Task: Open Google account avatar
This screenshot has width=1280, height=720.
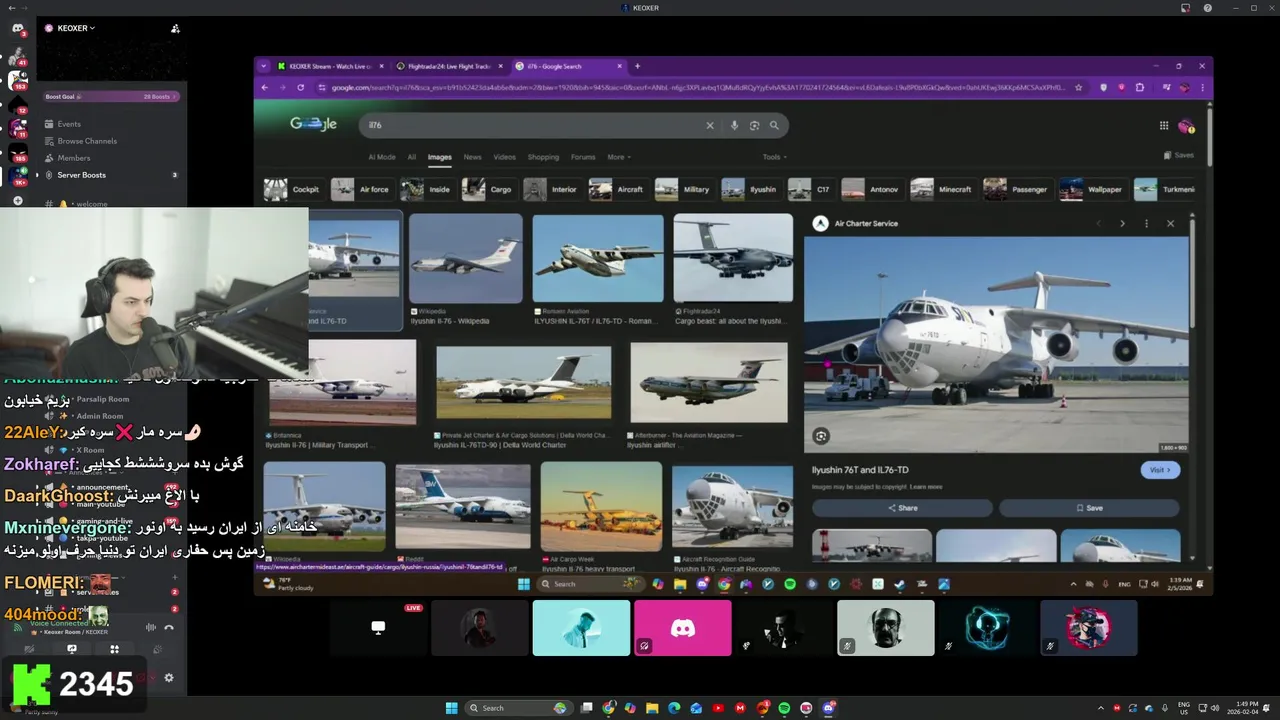Action: pyautogui.click(x=1186, y=126)
